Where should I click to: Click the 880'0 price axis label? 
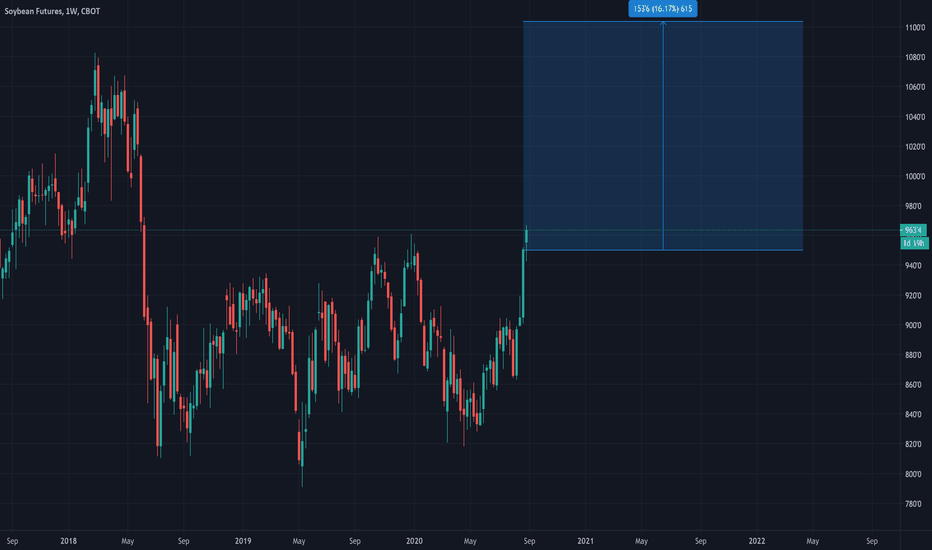[914, 355]
